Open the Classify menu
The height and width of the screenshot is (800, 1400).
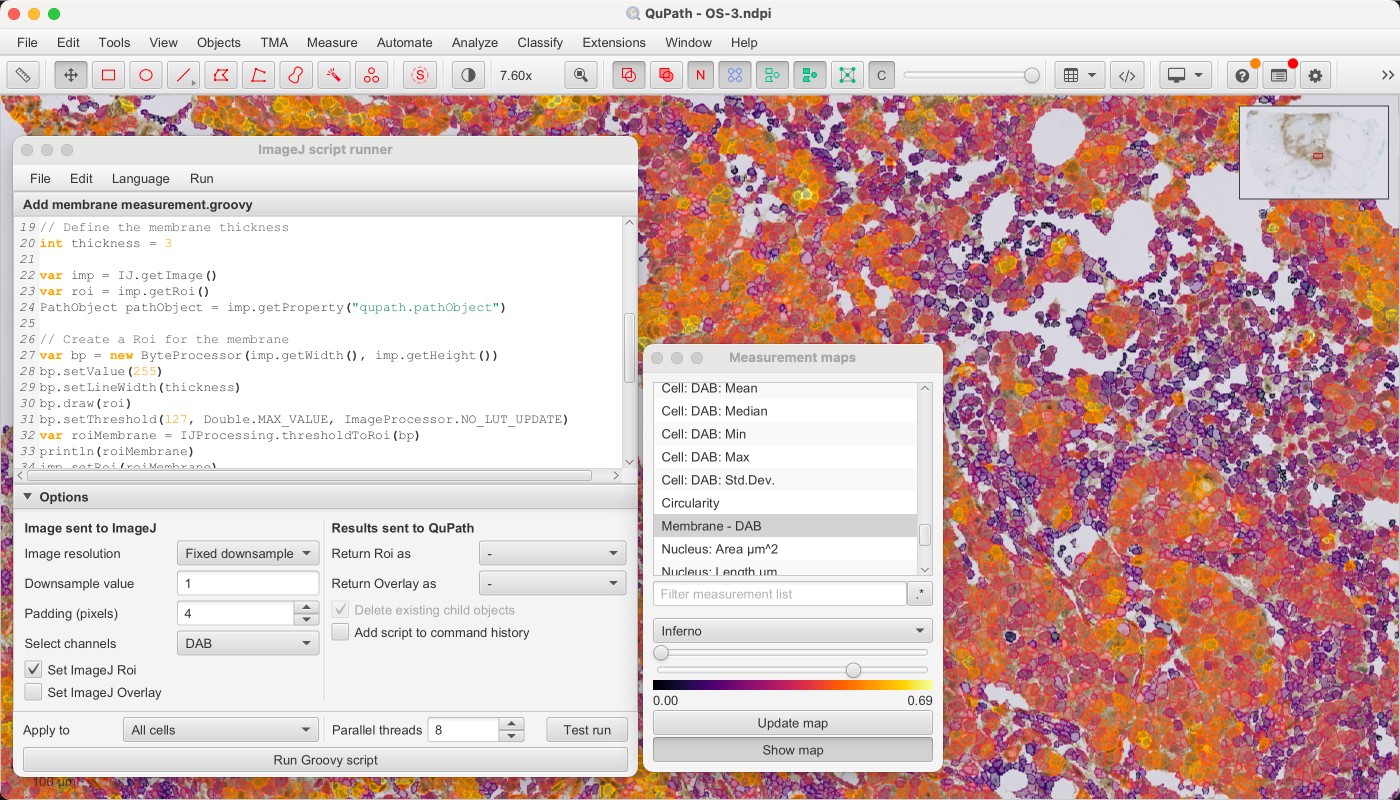tap(540, 42)
